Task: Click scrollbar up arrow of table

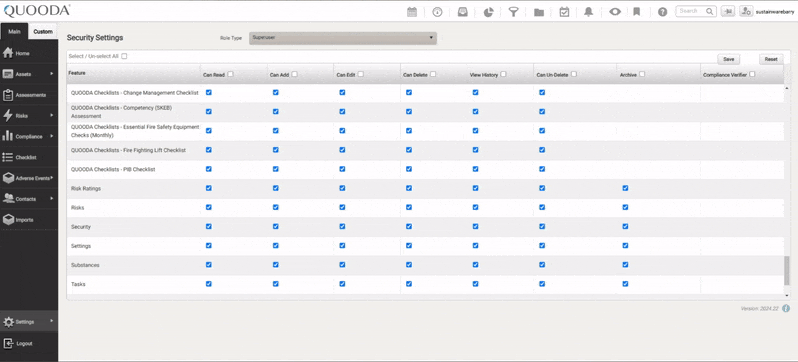Action: [787, 89]
